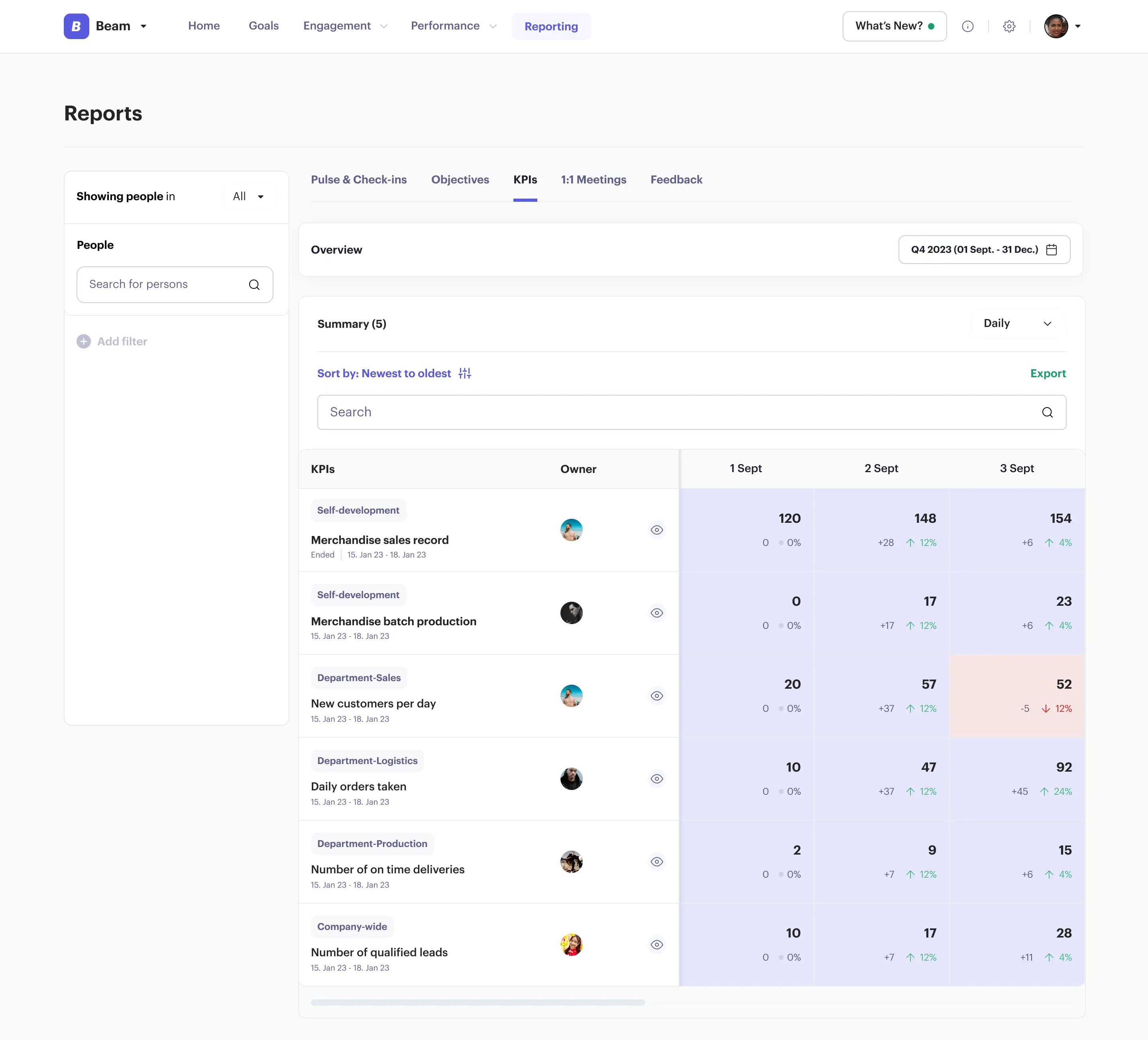
Task: Switch to the 1:1 Meetings tab
Action: tap(594, 179)
